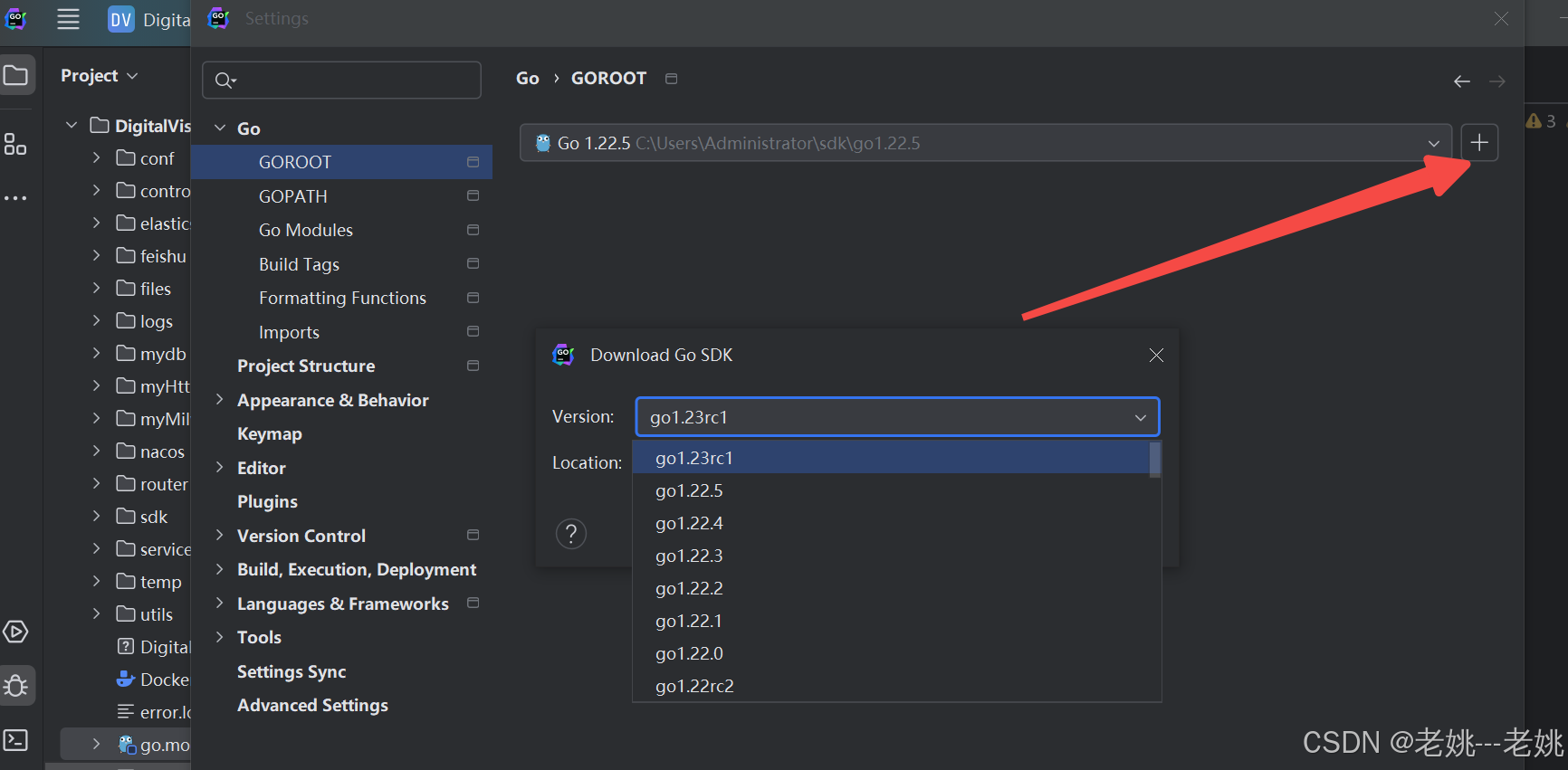Select go1.23rc1 in version list
Image resolution: width=1568 pixels, height=770 pixels.
(x=891, y=458)
